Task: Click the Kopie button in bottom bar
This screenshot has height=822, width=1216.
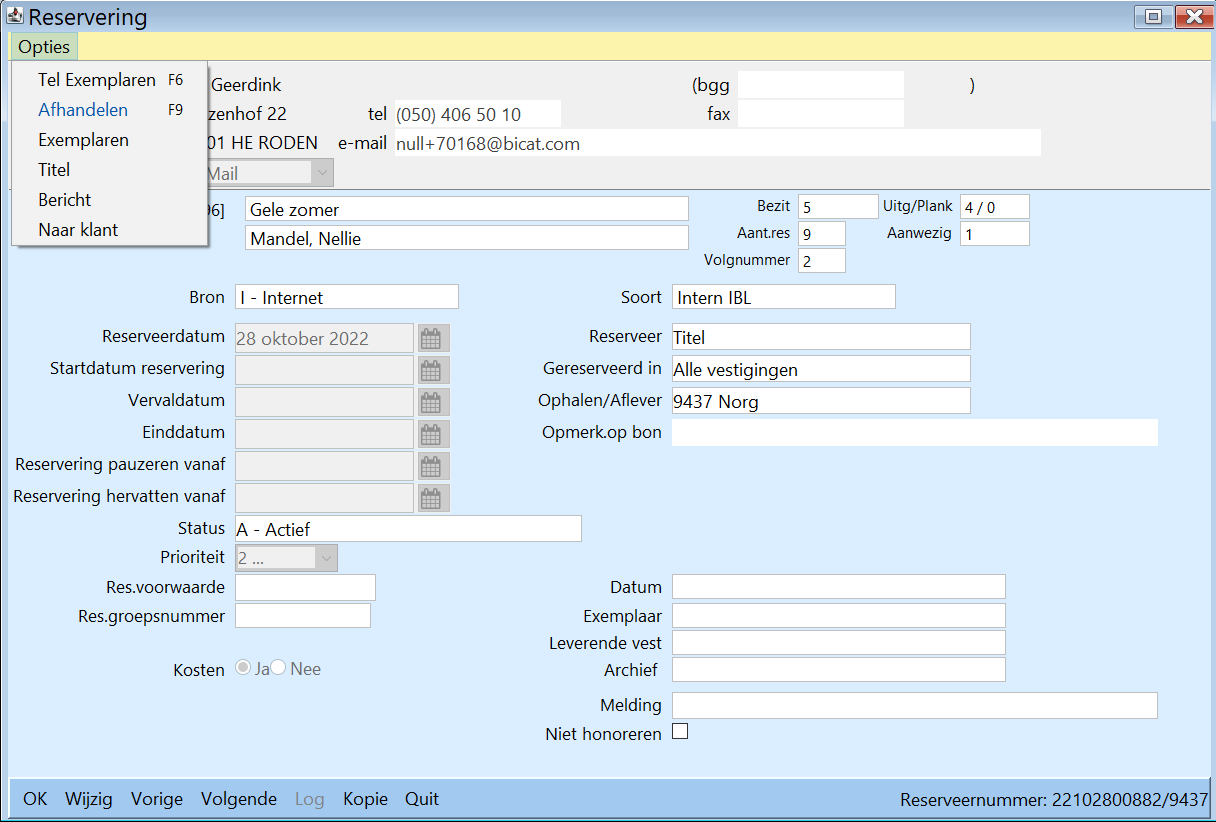Action: click(365, 799)
